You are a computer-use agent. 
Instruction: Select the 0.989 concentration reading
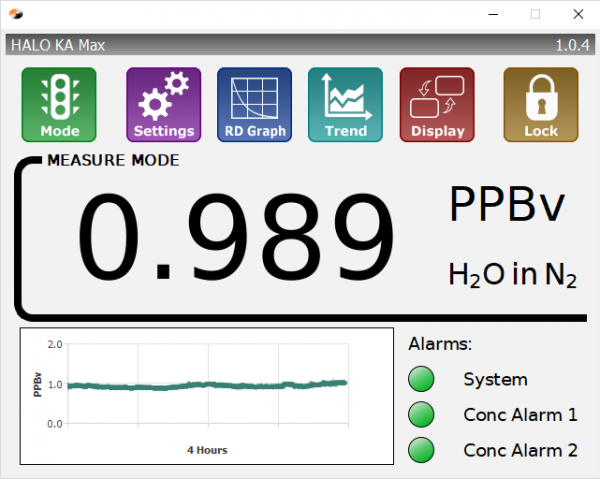click(236, 238)
